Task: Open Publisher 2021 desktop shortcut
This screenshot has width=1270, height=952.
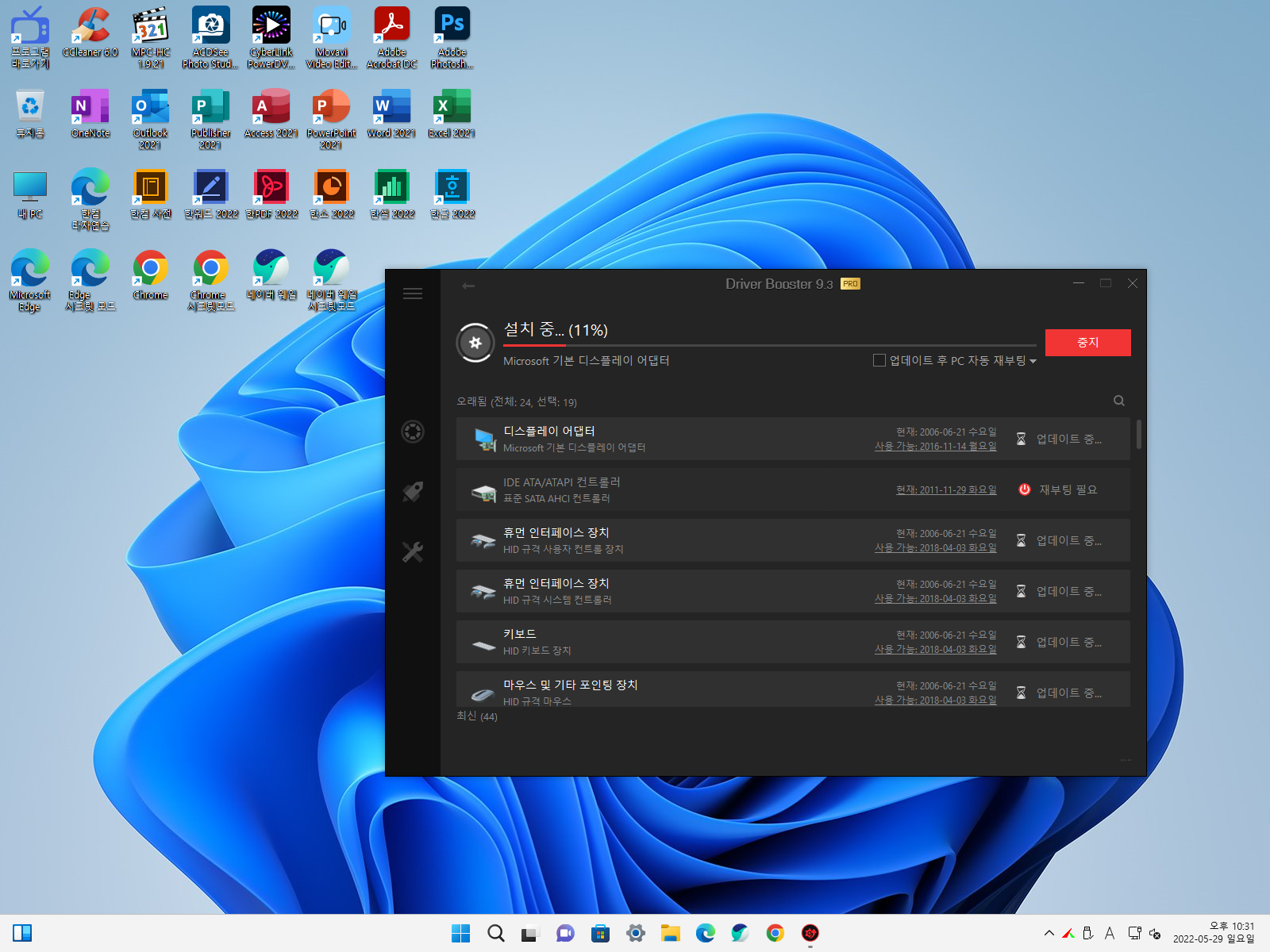Action: (210, 119)
